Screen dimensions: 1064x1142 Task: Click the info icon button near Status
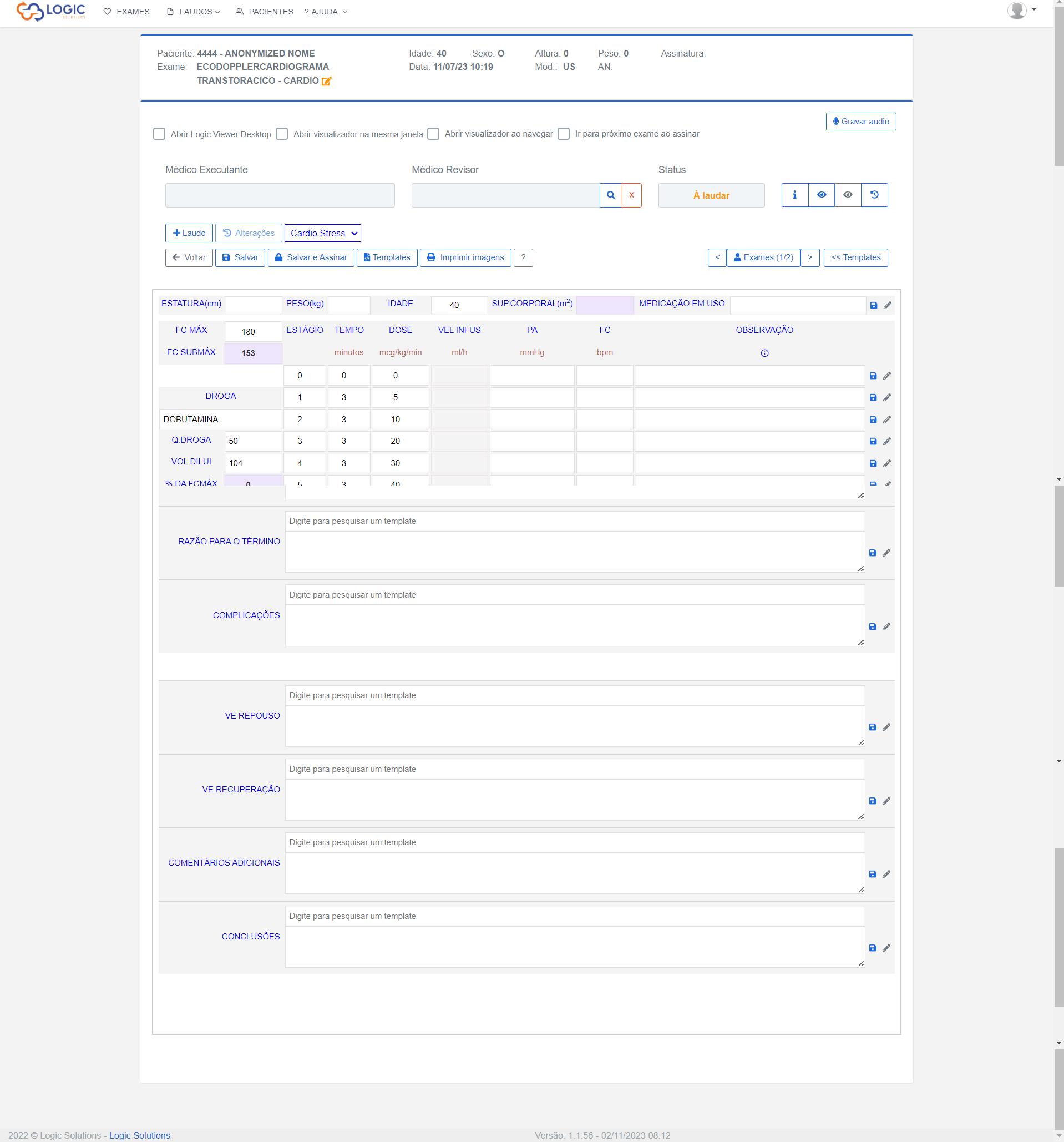795,195
